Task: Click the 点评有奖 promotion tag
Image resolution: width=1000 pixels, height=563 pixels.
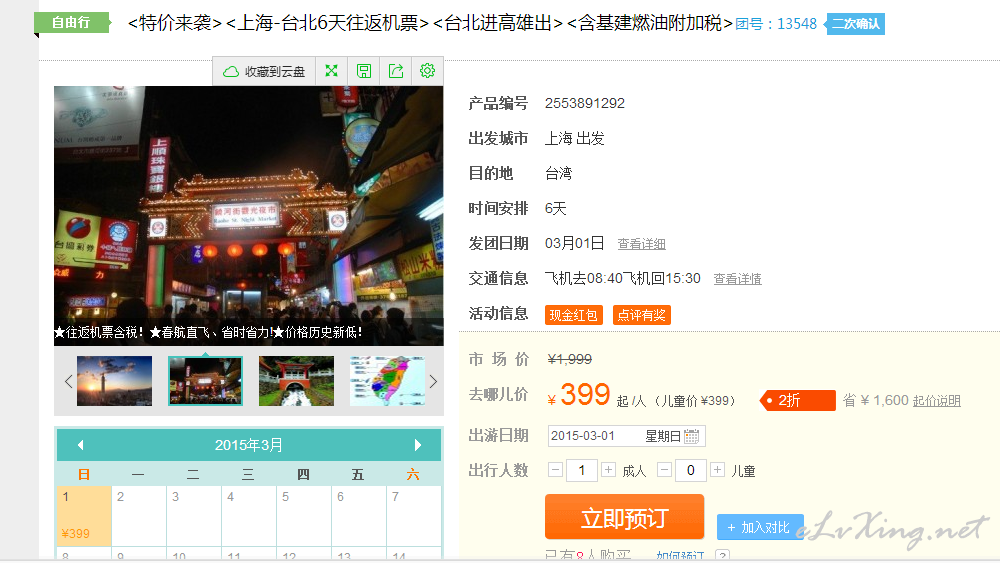Action: coord(642,315)
